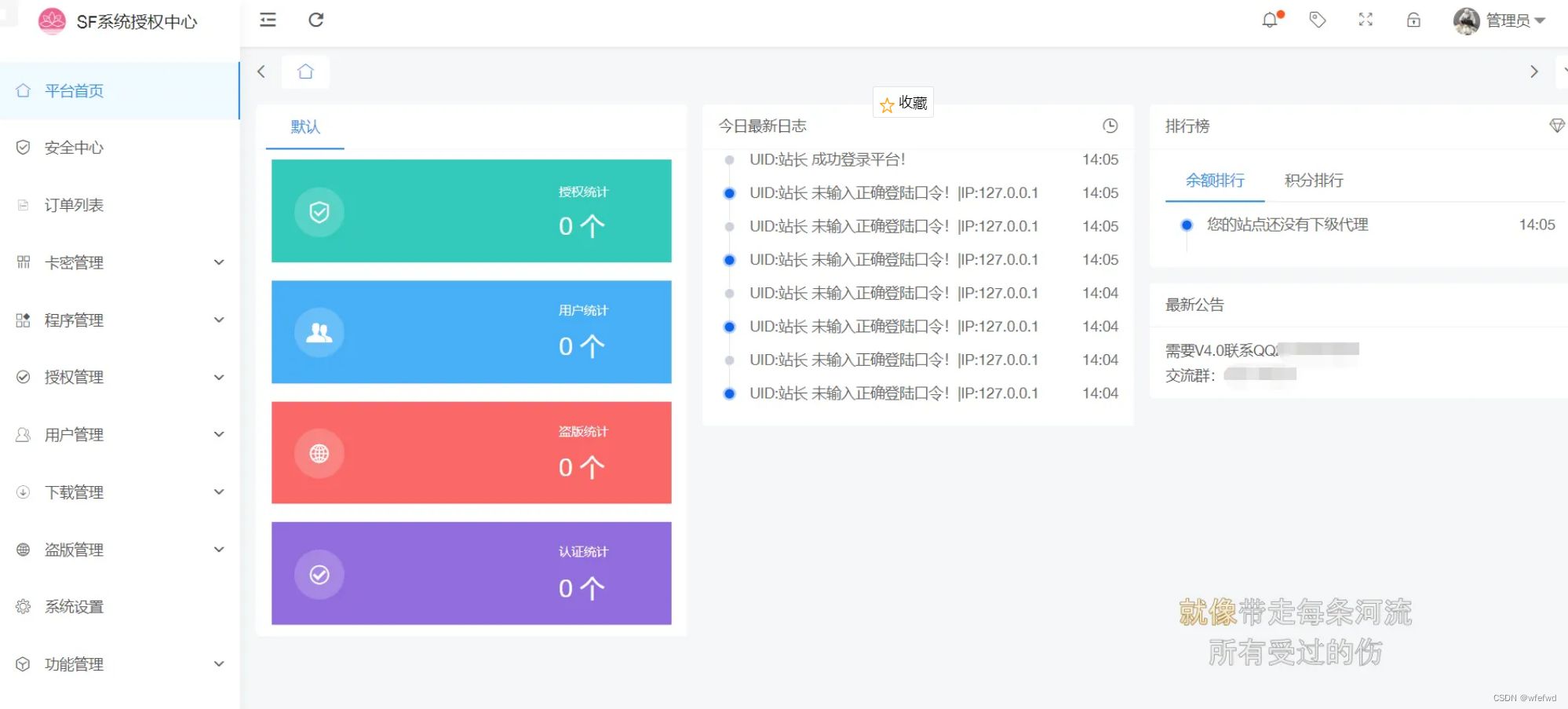Click the right arrow for tab scrolling
1568x709 pixels.
point(1534,71)
